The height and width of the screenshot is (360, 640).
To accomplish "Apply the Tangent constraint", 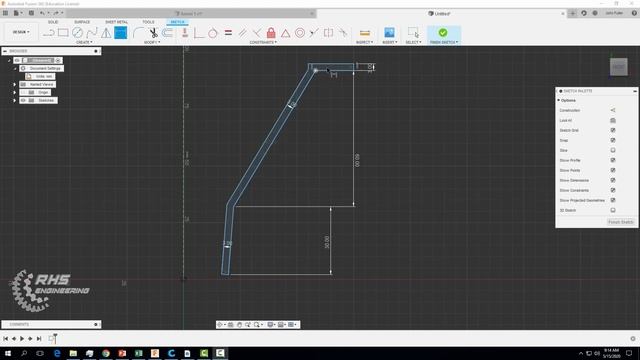I will tap(213, 33).
